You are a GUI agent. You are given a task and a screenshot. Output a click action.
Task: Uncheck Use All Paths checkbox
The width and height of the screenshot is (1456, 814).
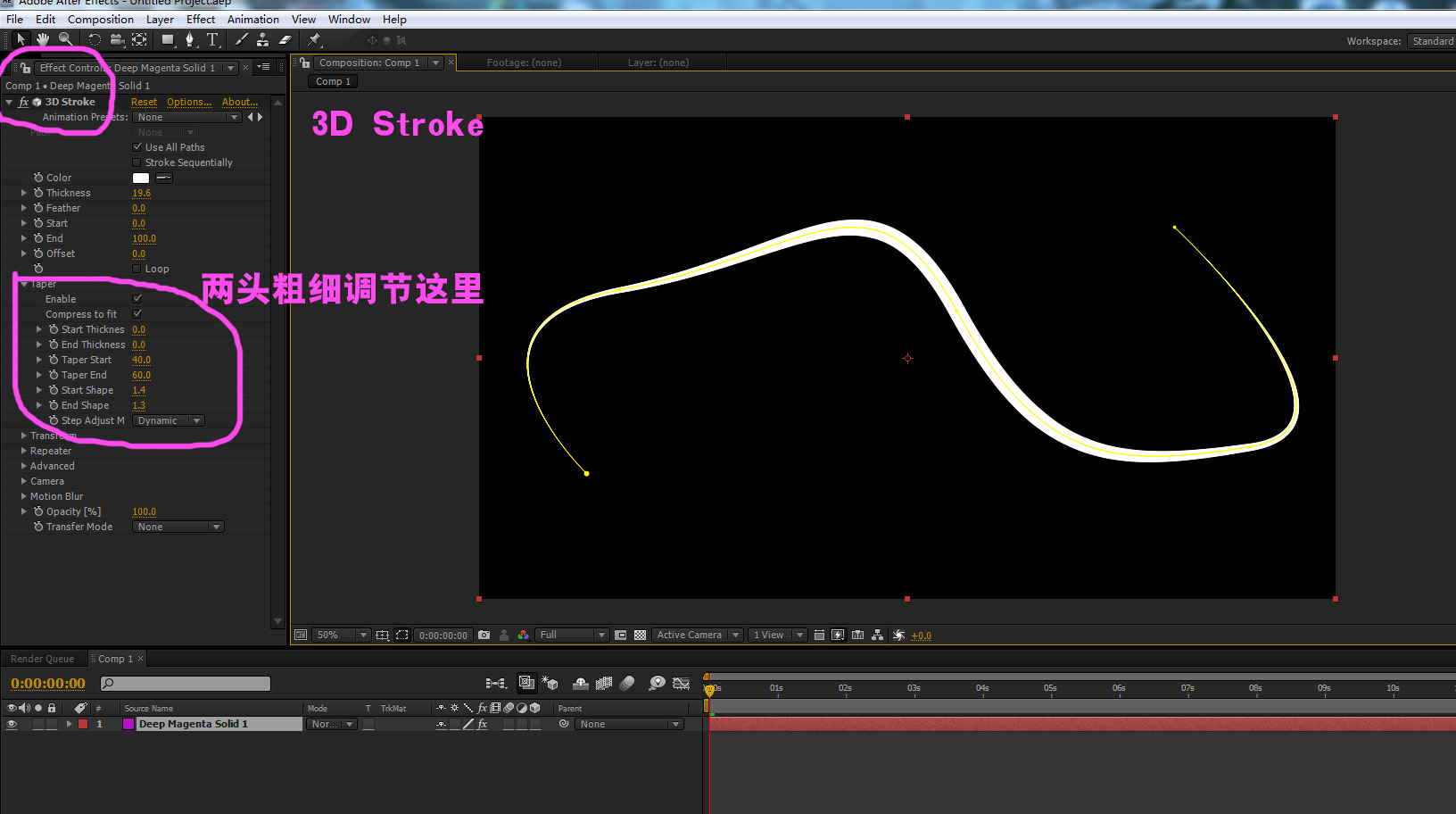pos(137,147)
